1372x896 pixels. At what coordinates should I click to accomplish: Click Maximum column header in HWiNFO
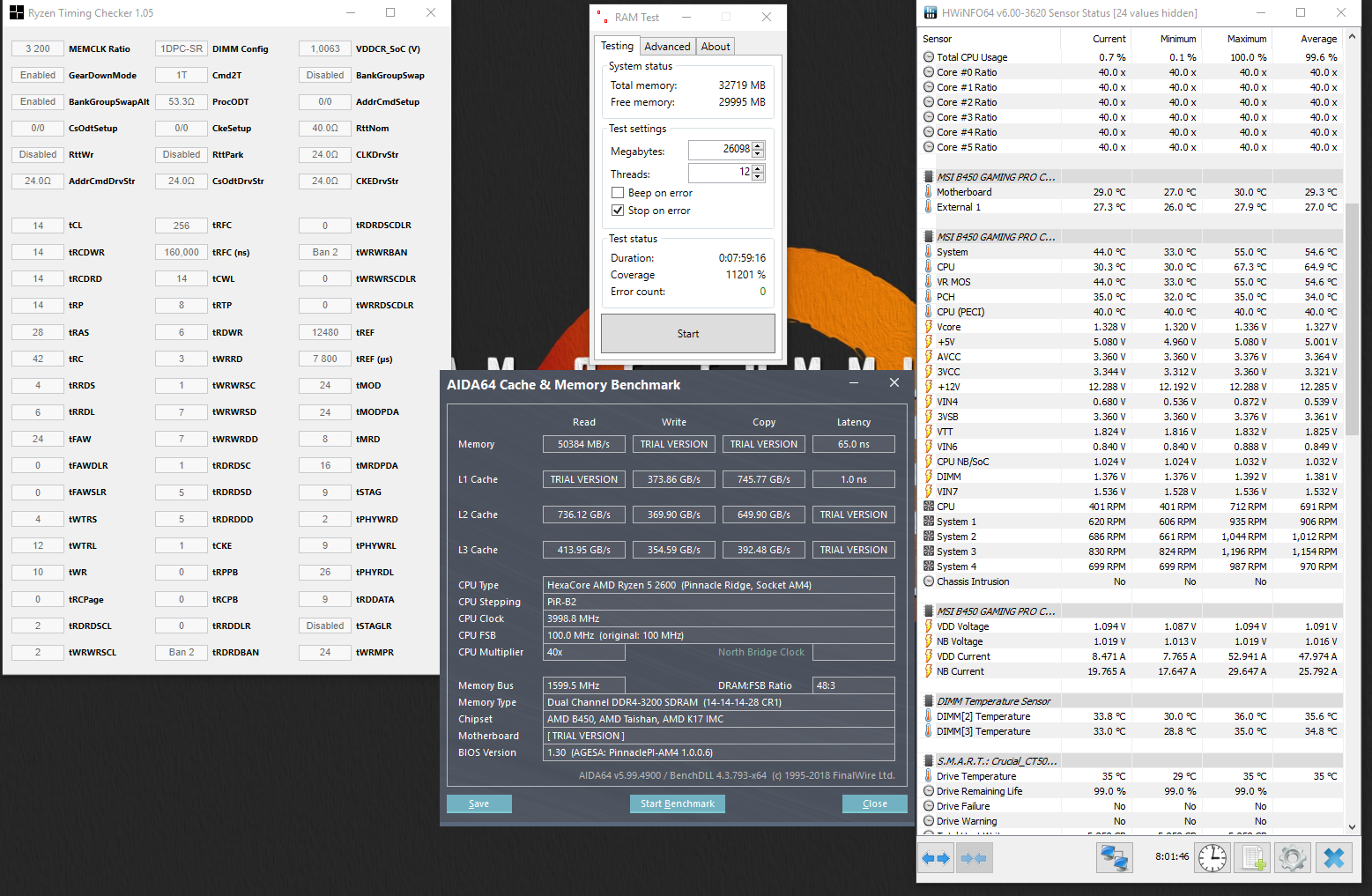1235,39
